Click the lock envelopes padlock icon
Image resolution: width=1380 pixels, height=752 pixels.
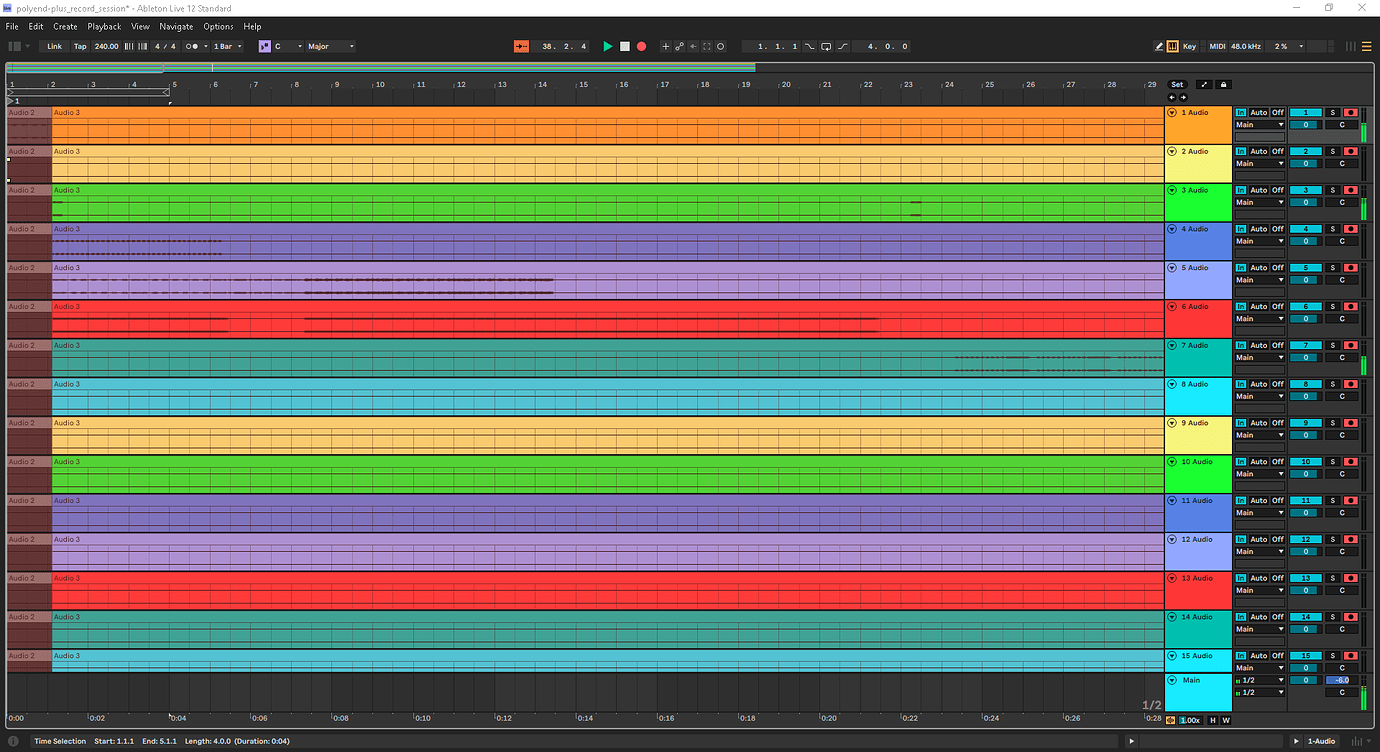(1223, 85)
